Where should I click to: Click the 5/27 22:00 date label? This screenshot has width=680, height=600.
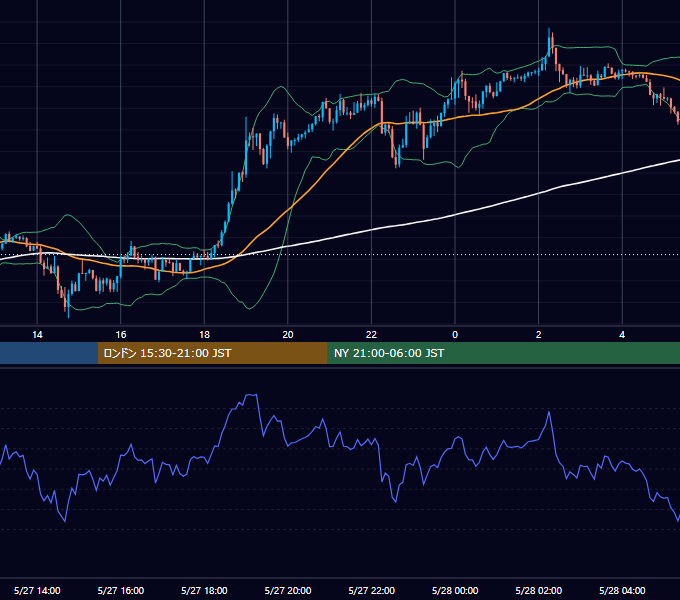[372, 590]
